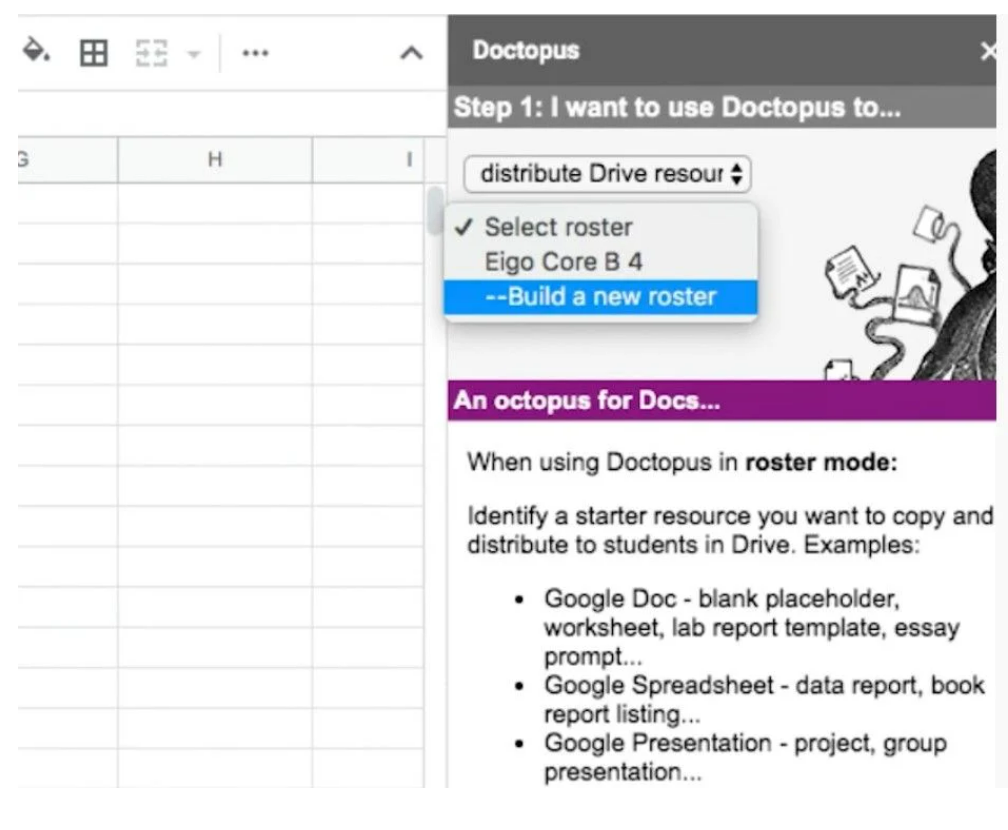The image size is (1008, 830).
Task: Open the three-dot more toolbar options
Action: (255, 53)
